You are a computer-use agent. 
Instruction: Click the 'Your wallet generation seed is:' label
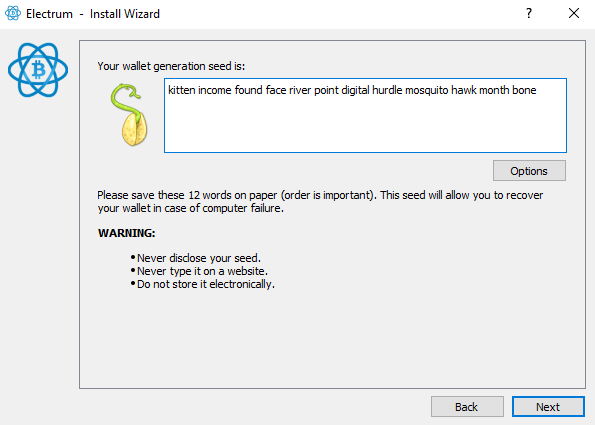coord(171,66)
